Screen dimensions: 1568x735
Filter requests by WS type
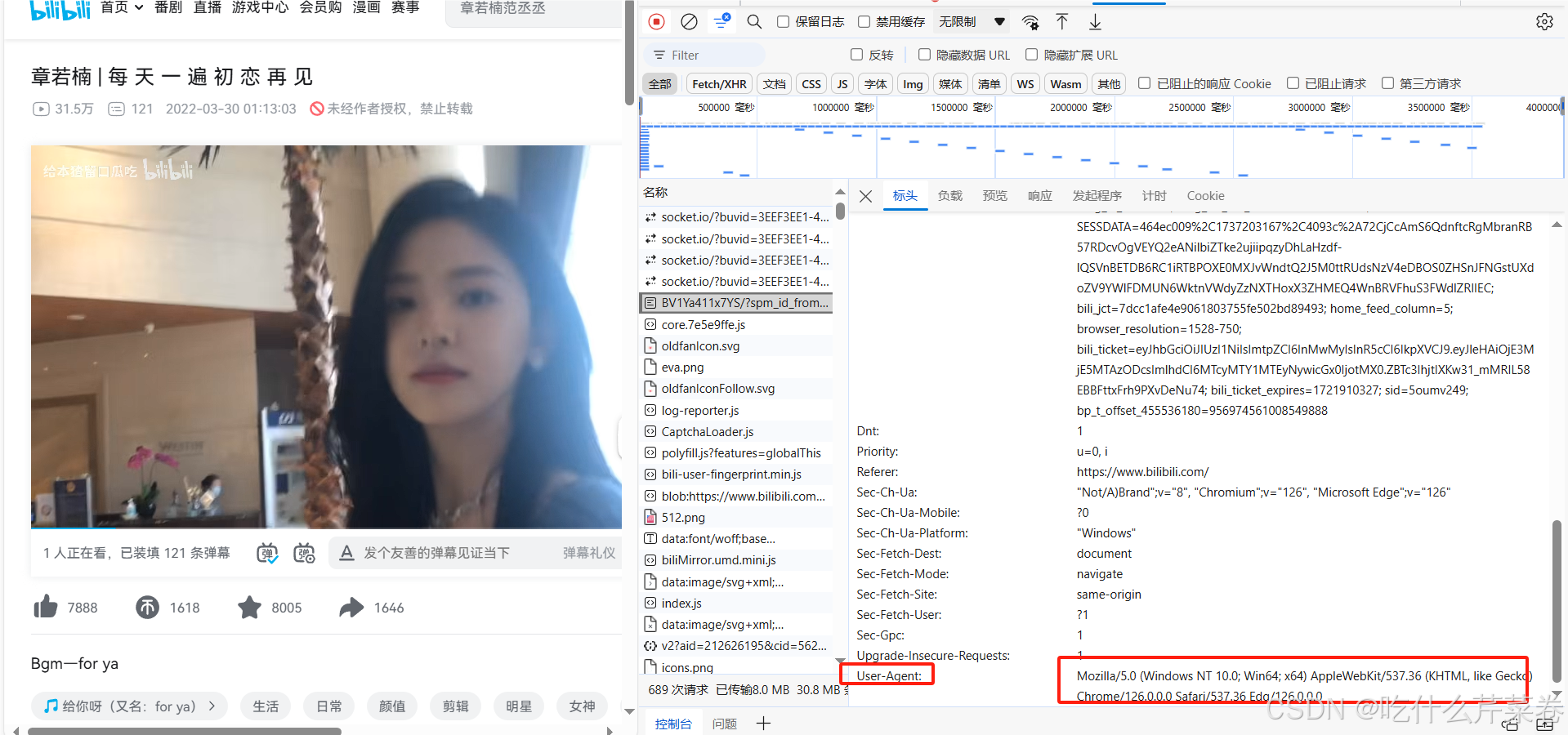pyautogui.click(x=1025, y=83)
